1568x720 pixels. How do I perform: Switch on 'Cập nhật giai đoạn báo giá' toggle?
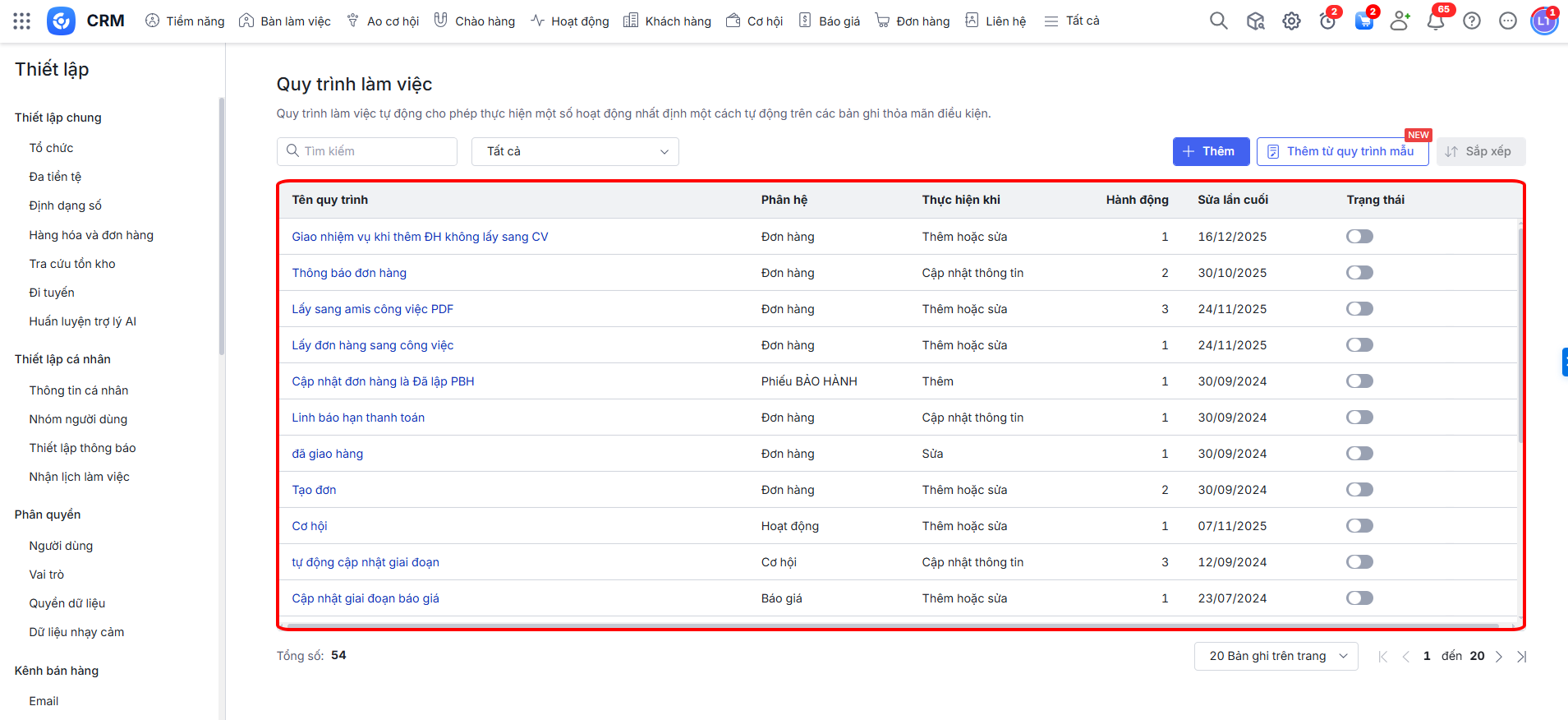point(1359,598)
